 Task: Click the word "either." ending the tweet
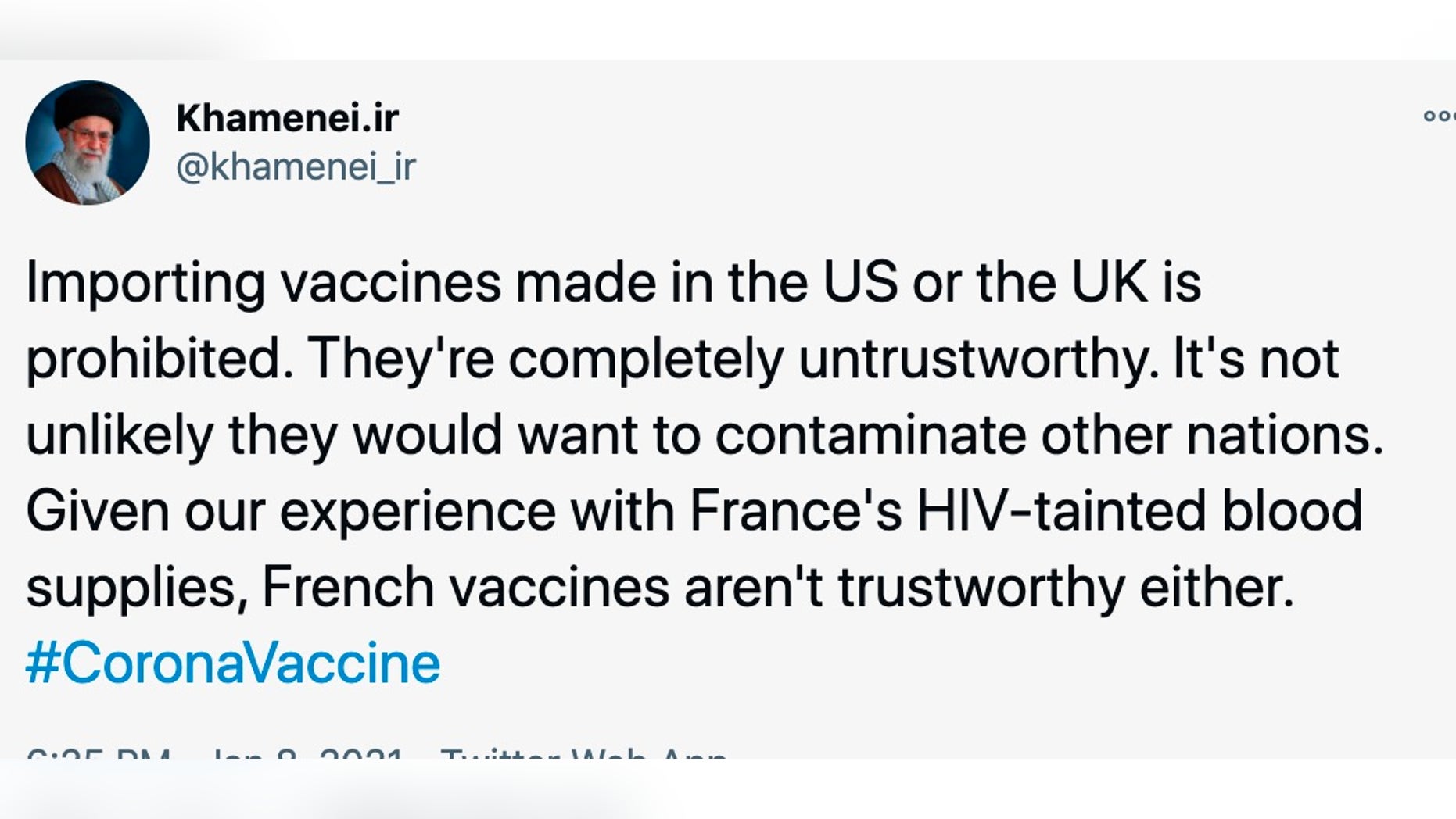1216,587
